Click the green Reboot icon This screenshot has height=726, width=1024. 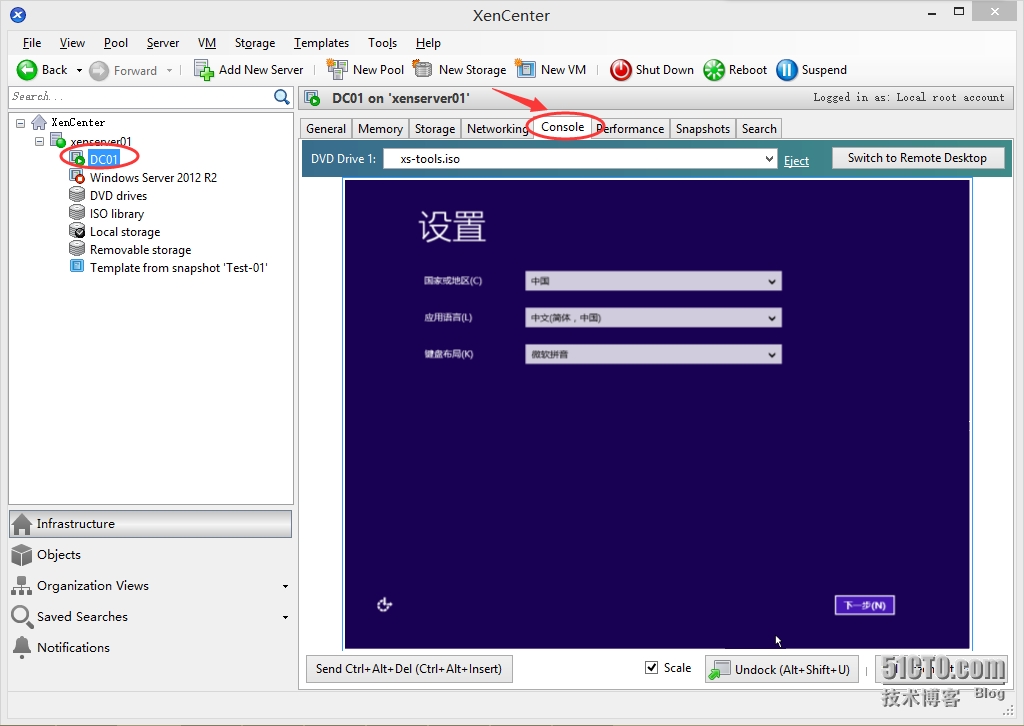714,70
